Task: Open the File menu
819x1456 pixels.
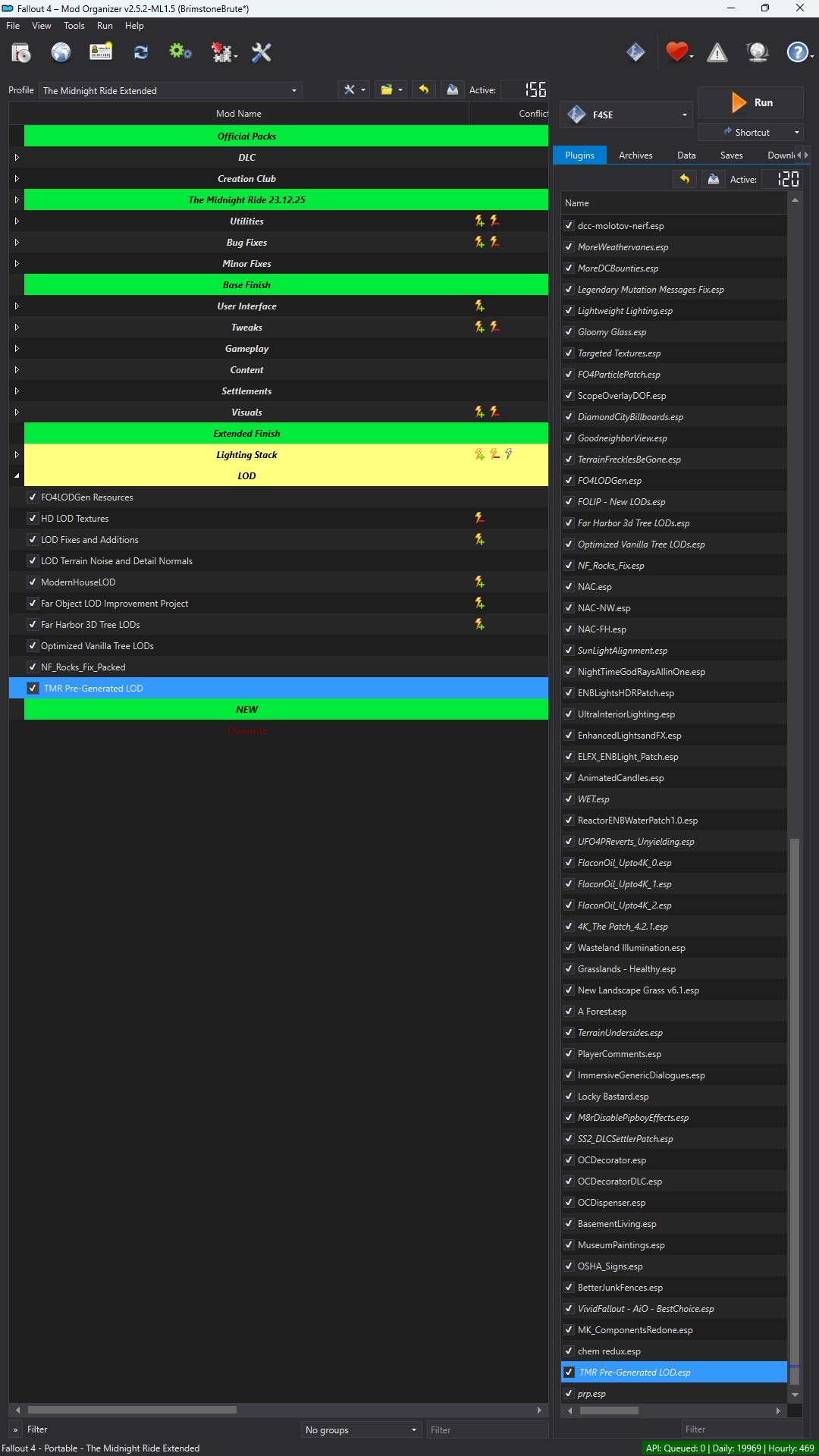Action: point(13,26)
